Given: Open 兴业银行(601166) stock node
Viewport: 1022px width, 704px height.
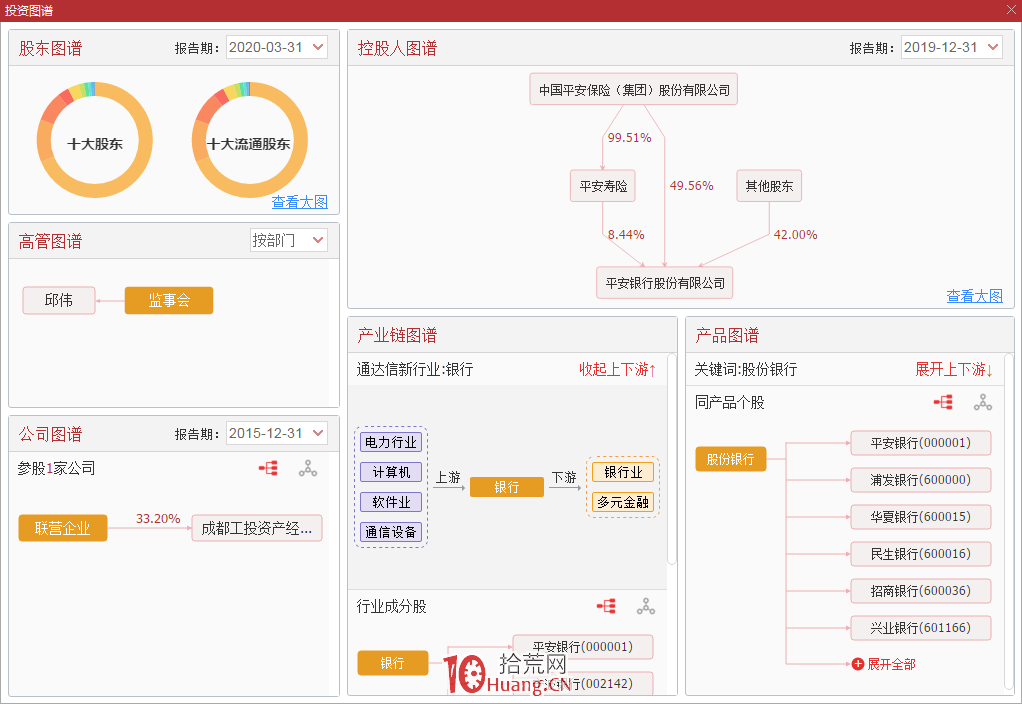Looking at the screenshot, I should 920,628.
